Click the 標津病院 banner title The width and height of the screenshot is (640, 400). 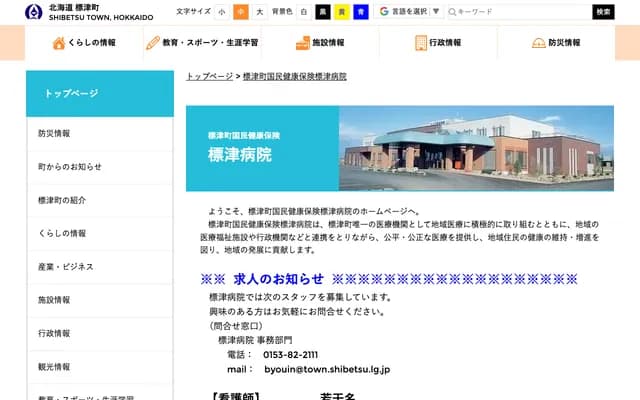240,155
